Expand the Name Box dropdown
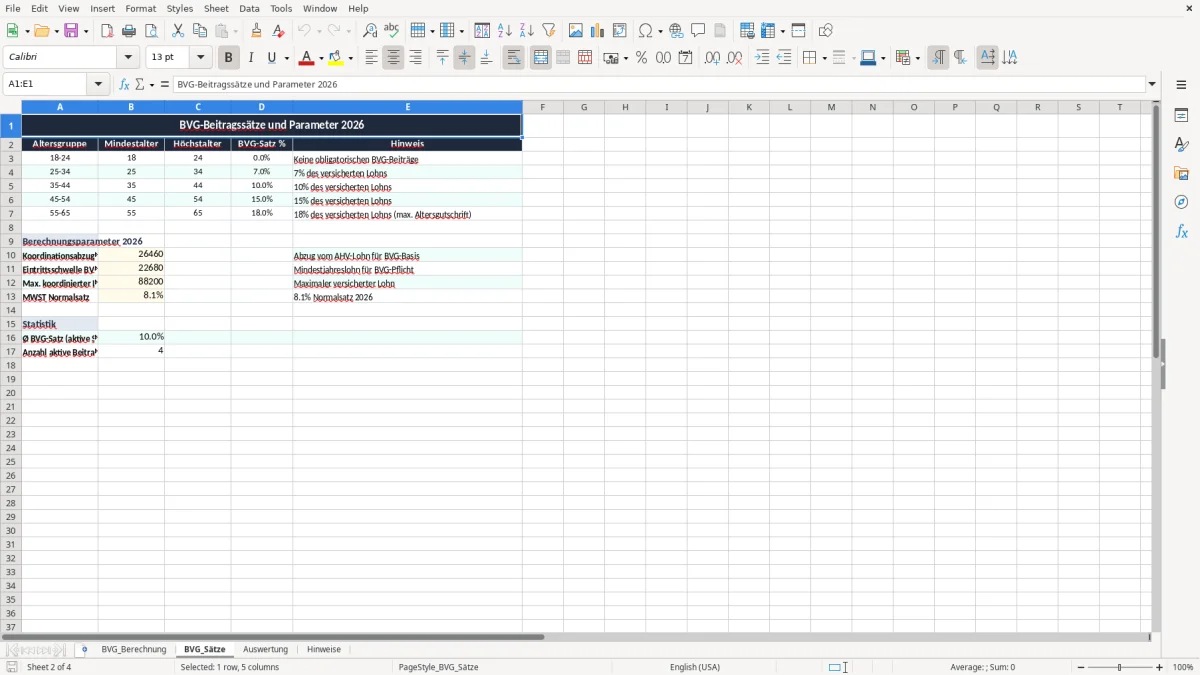 click(98, 85)
